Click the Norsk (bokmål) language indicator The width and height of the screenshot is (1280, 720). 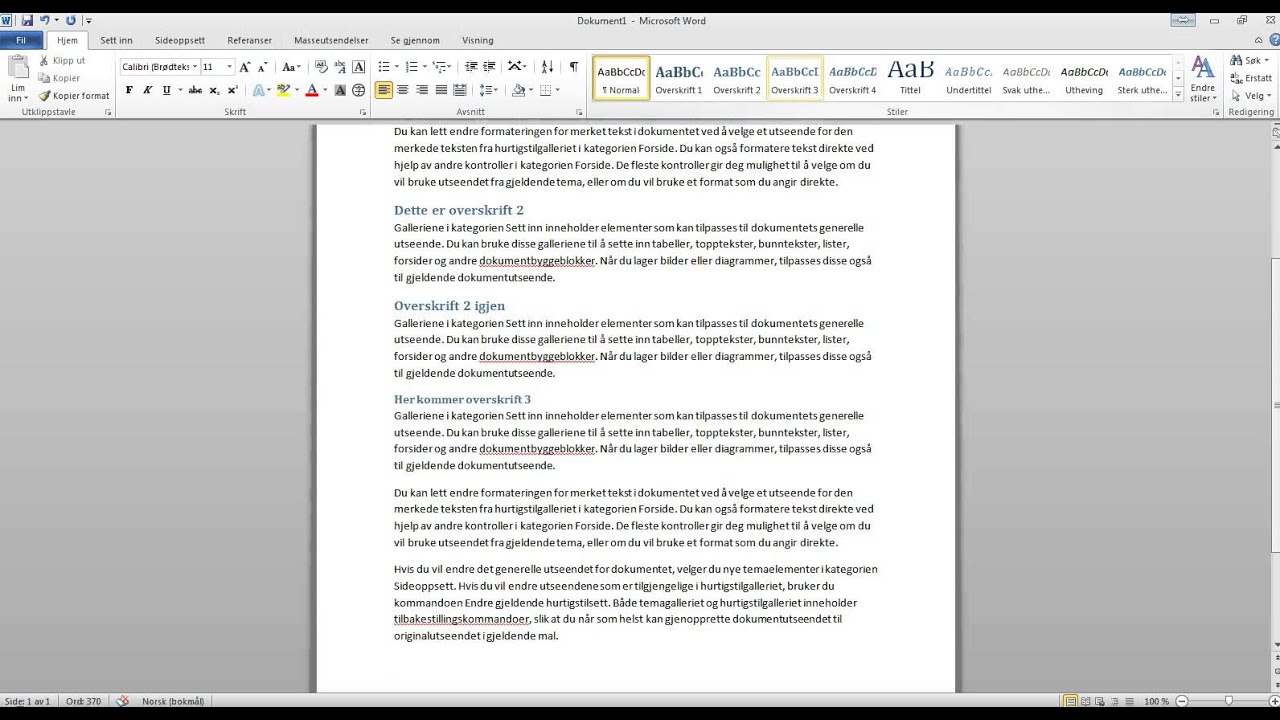pyautogui.click(x=173, y=701)
